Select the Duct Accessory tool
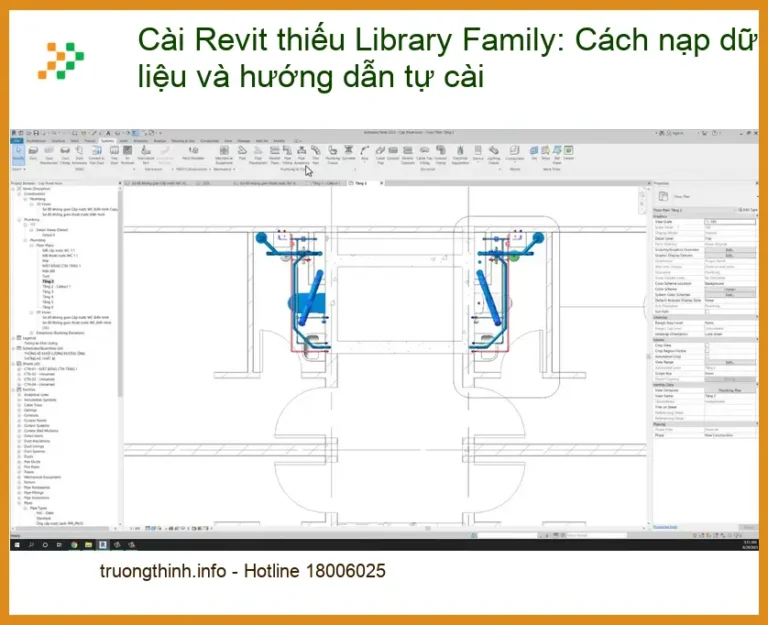Image resolution: width=768 pixels, height=625 pixels. point(79,154)
